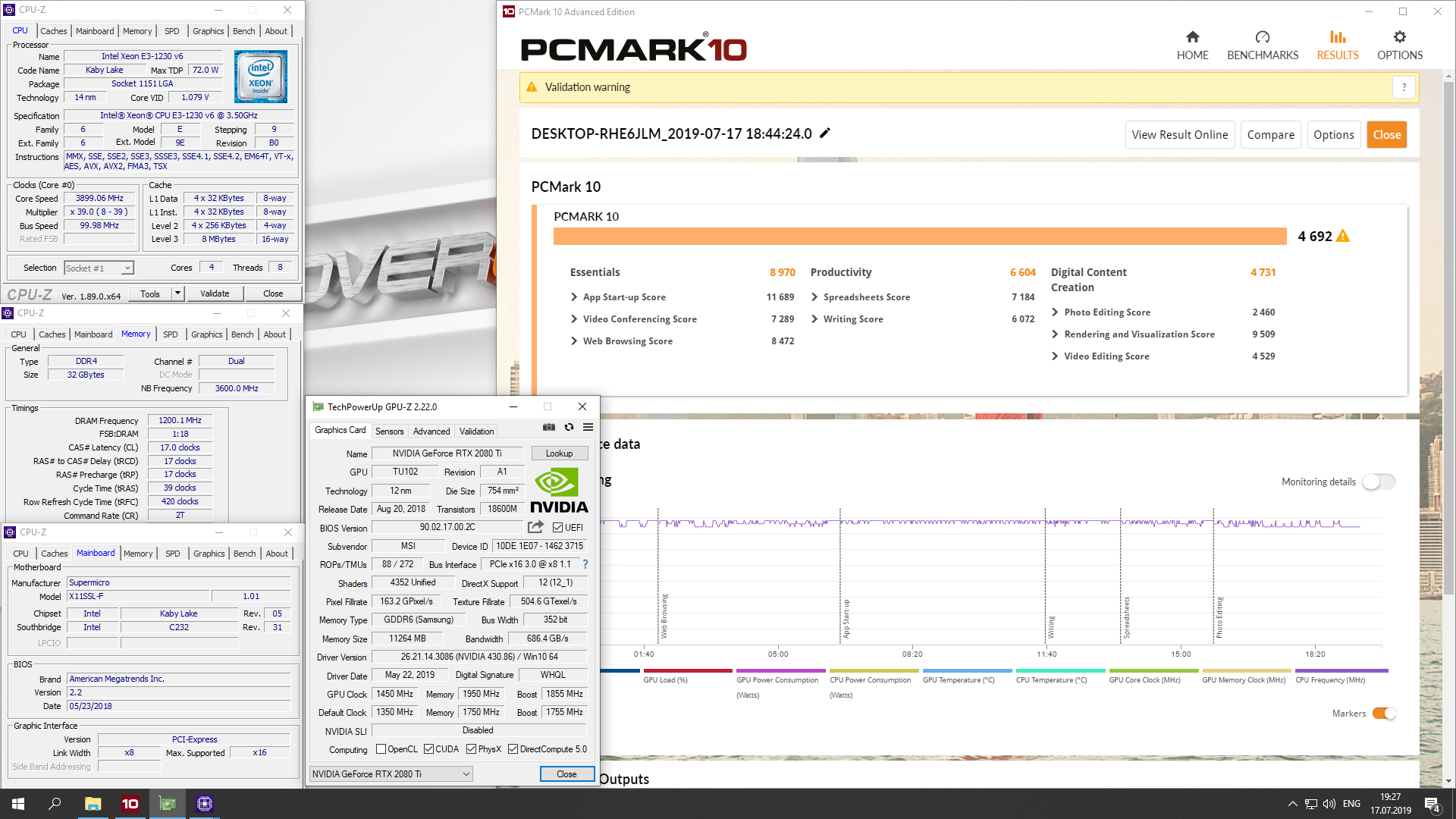Click the validation warning help question mark
The image size is (1456, 819).
pos(1404,87)
